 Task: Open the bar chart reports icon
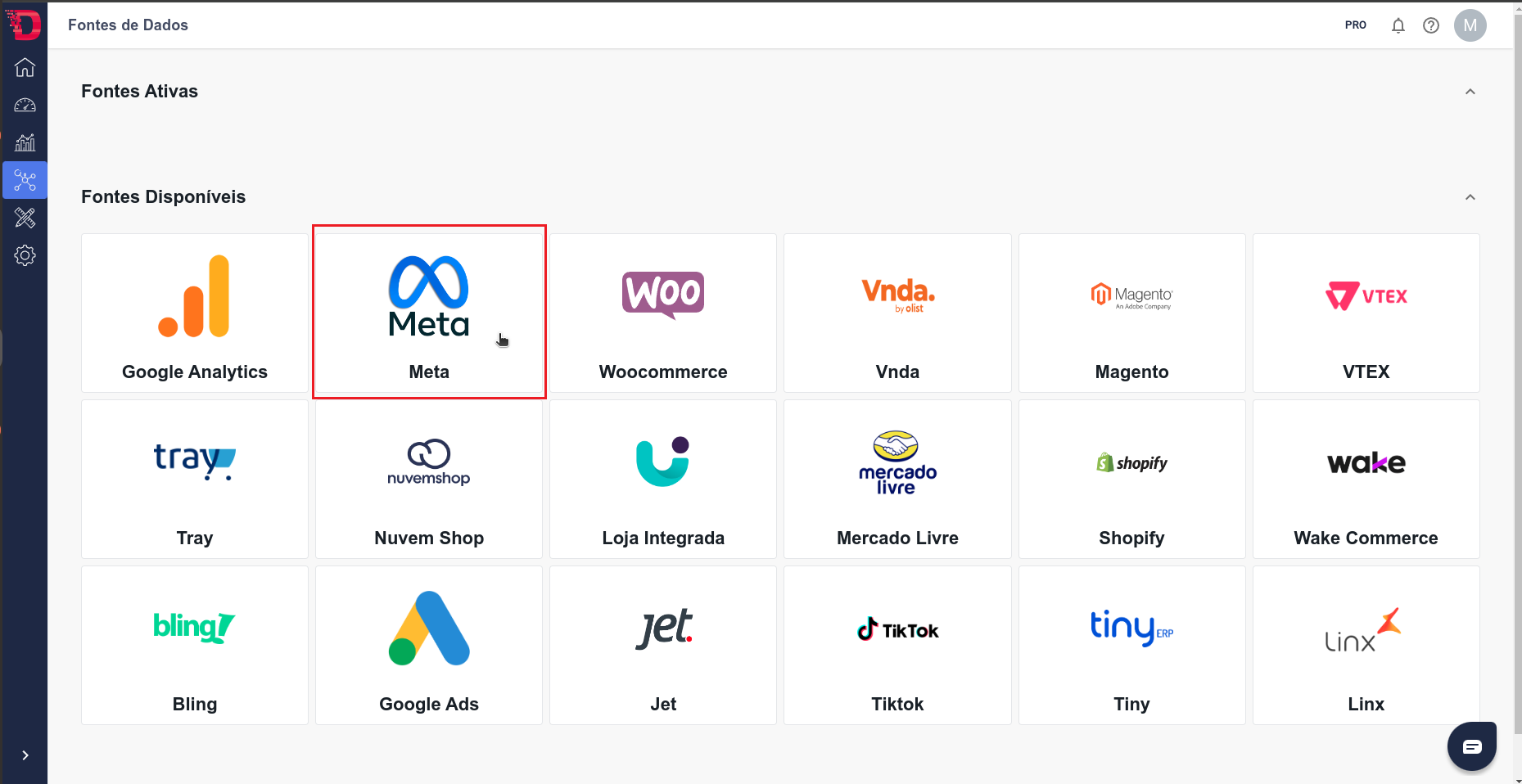25,142
